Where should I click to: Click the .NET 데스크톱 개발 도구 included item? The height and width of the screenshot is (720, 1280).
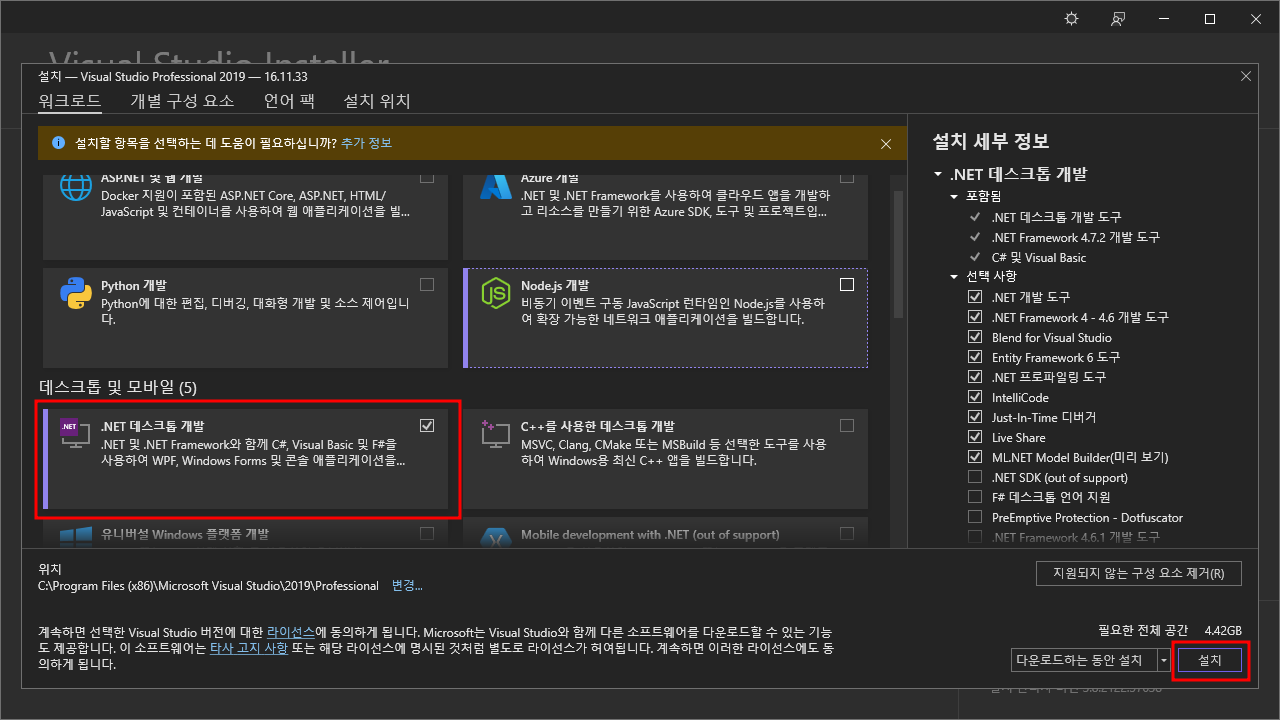point(1057,217)
